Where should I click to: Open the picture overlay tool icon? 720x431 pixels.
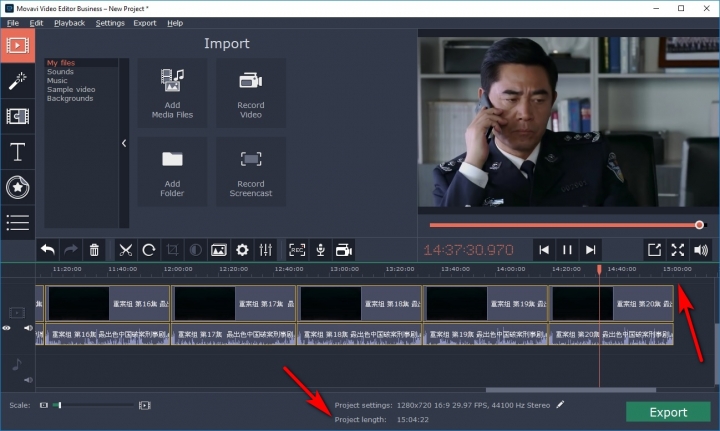pos(219,250)
